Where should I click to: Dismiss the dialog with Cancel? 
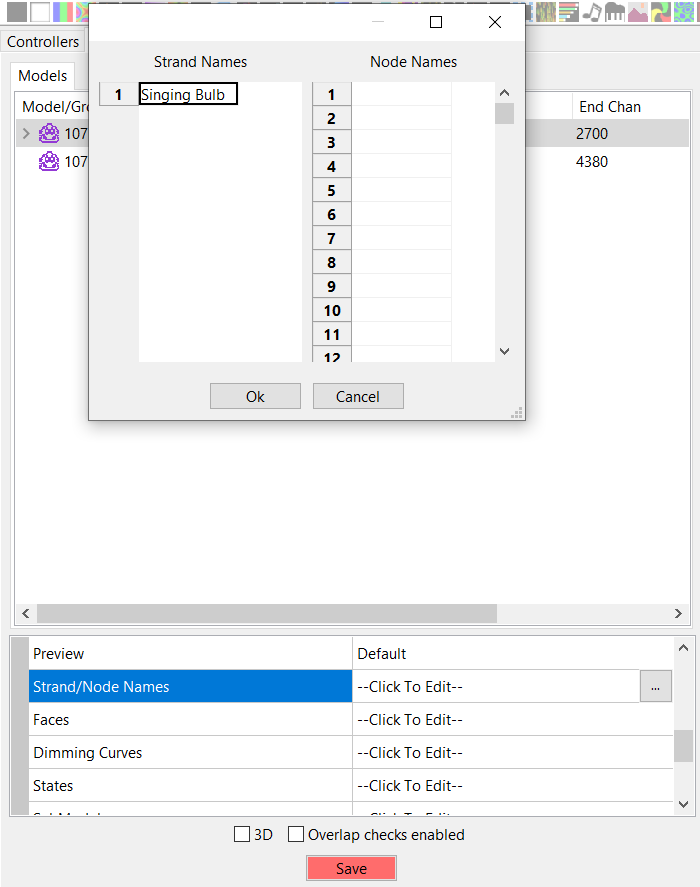click(x=358, y=396)
